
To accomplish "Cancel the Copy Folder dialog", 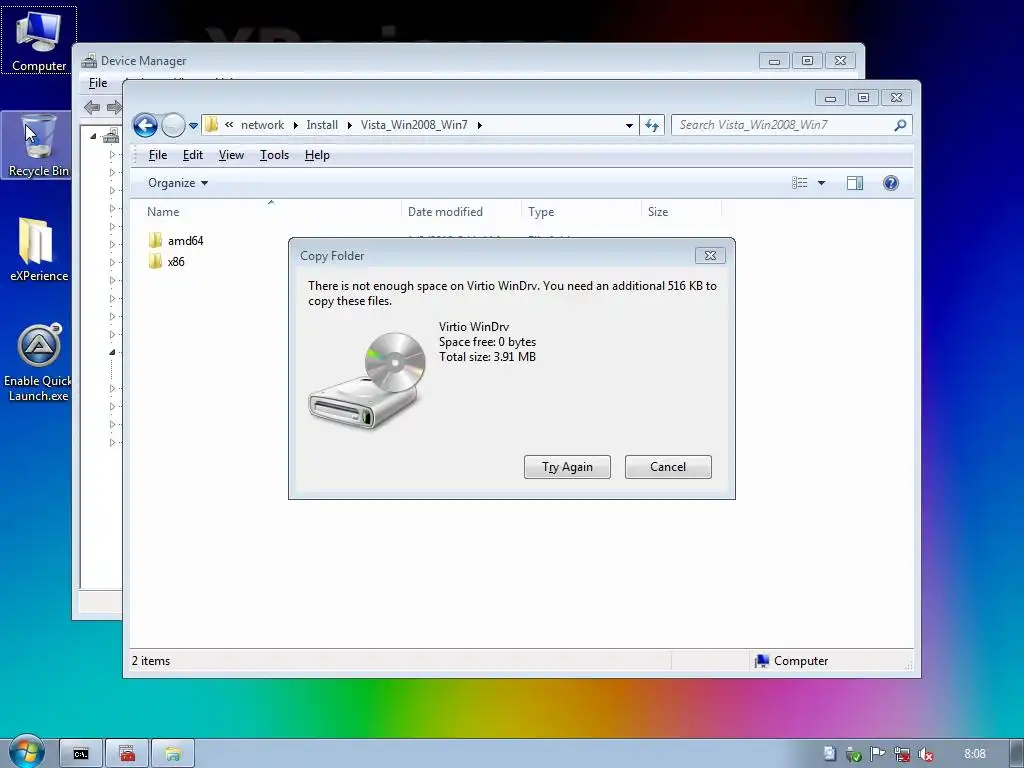I will coord(668,467).
